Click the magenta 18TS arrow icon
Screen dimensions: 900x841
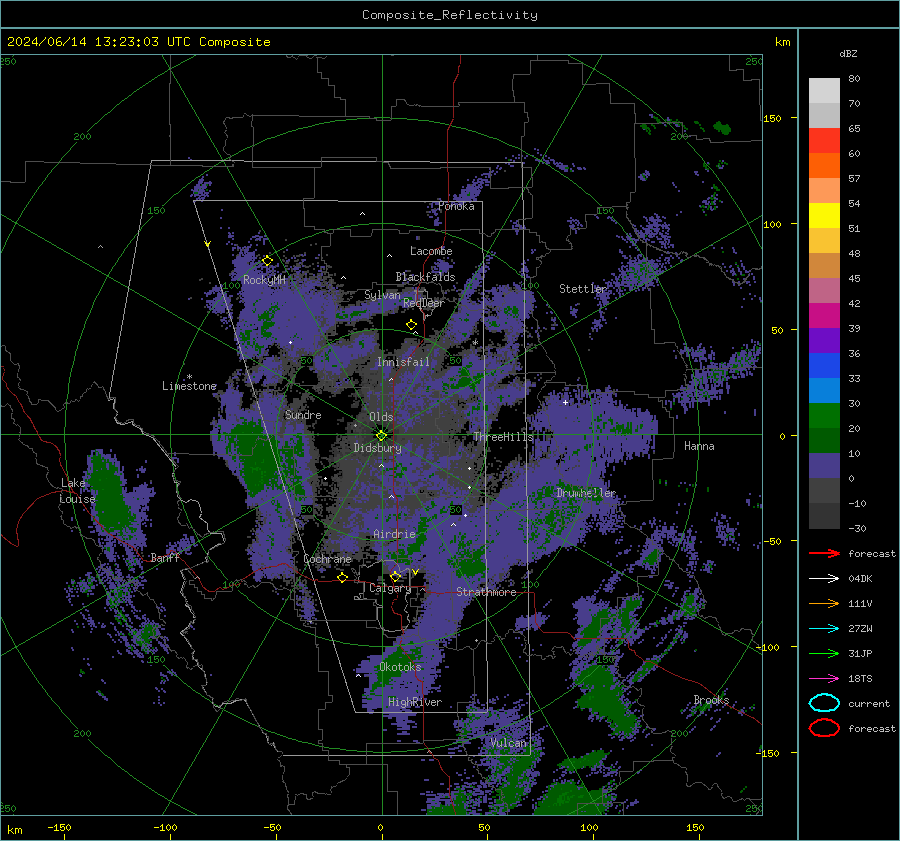pyautogui.click(x=824, y=679)
